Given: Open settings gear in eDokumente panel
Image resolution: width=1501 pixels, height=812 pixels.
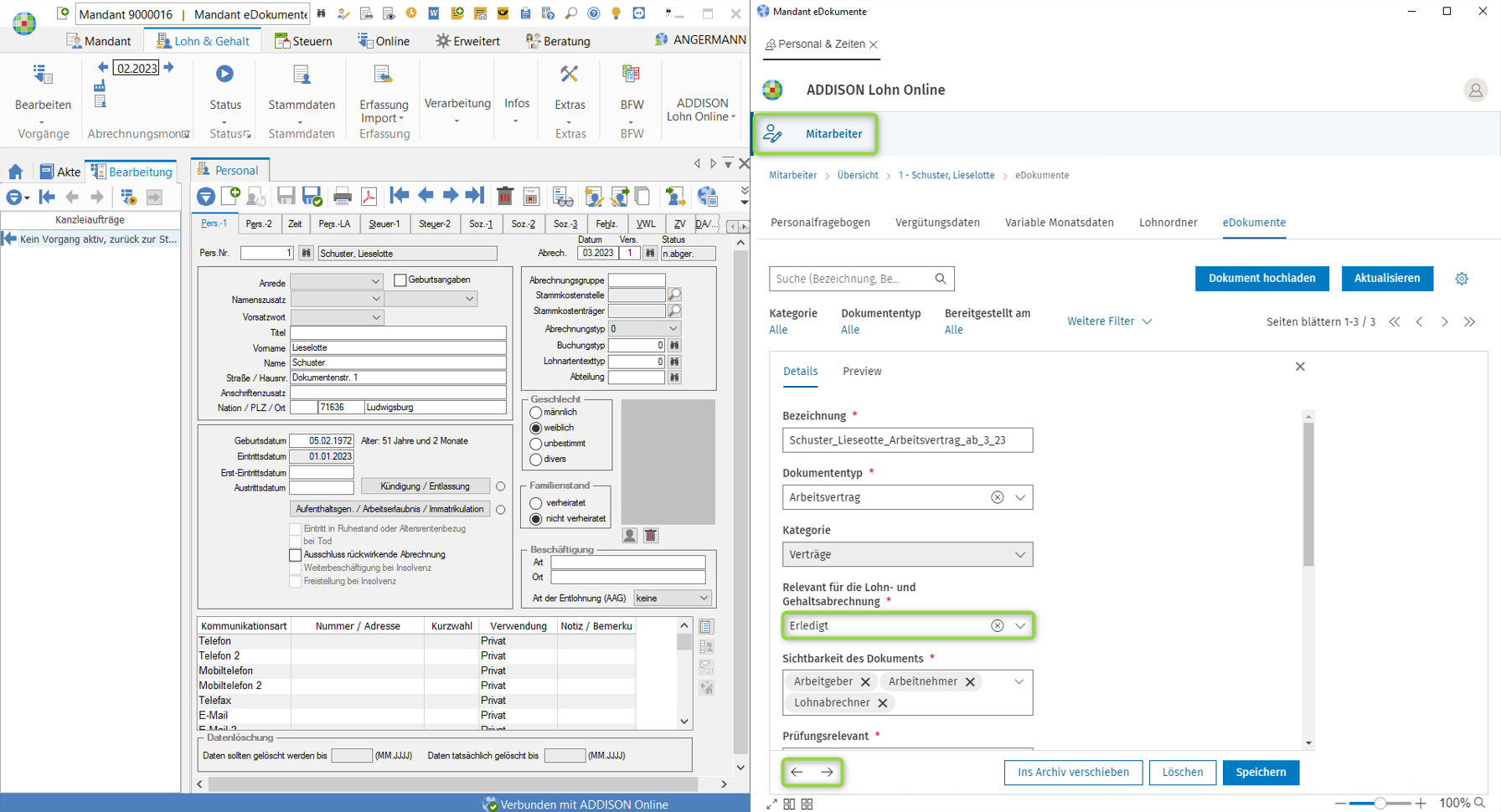Looking at the screenshot, I should point(1462,279).
